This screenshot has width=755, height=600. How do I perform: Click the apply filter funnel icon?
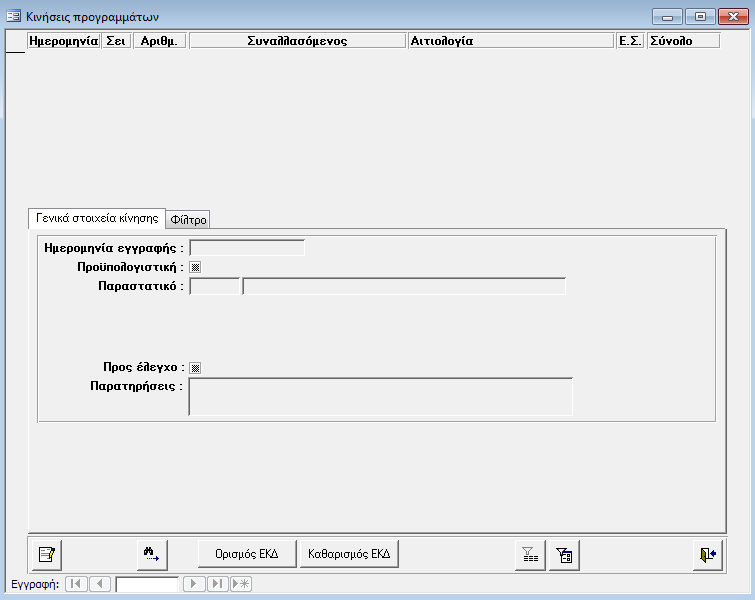pyautogui.click(x=529, y=553)
